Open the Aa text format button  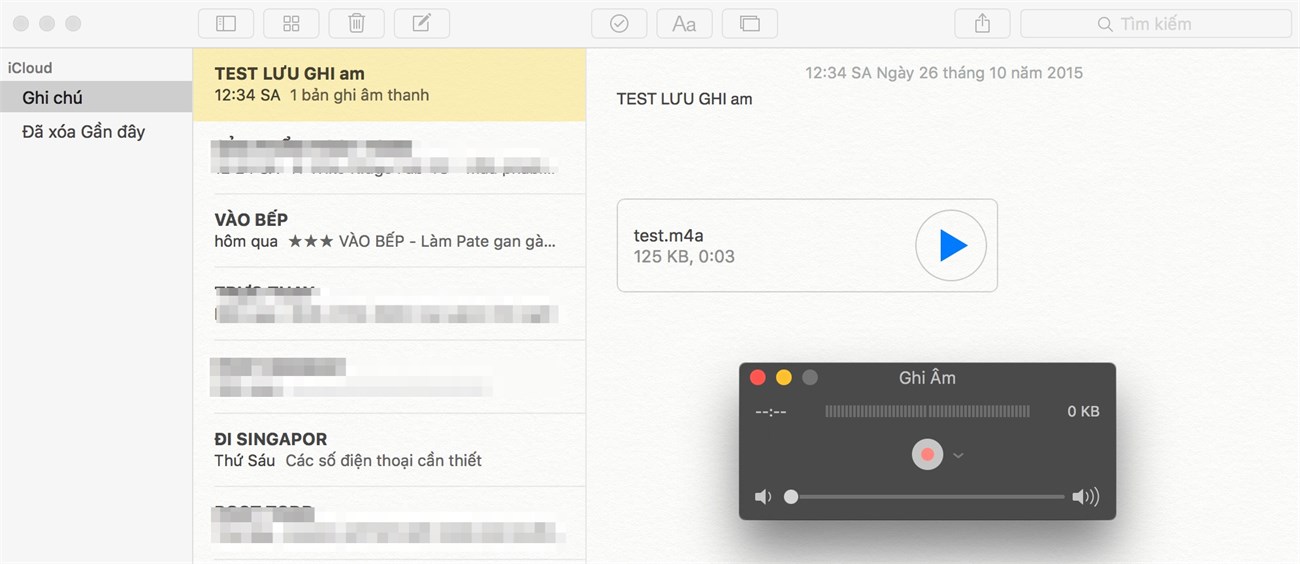click(x=684, y=23)
